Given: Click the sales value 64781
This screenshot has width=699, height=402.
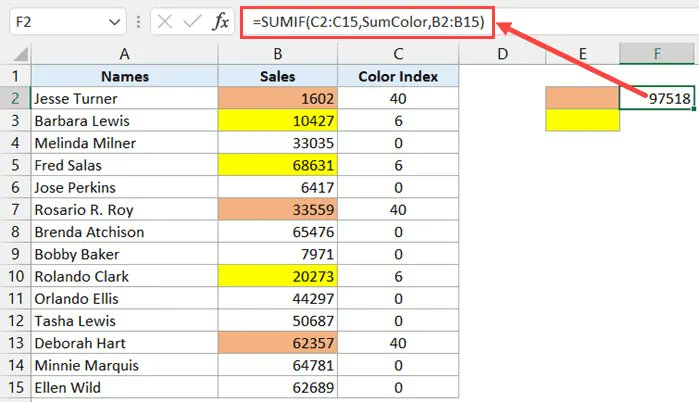Looking at the screenshot, I should 278,365.
